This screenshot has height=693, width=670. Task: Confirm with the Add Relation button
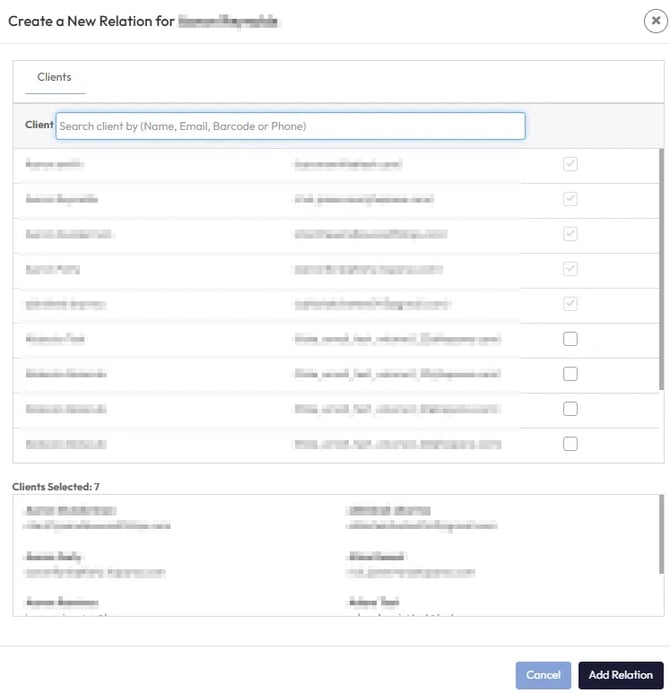[620, 675]
